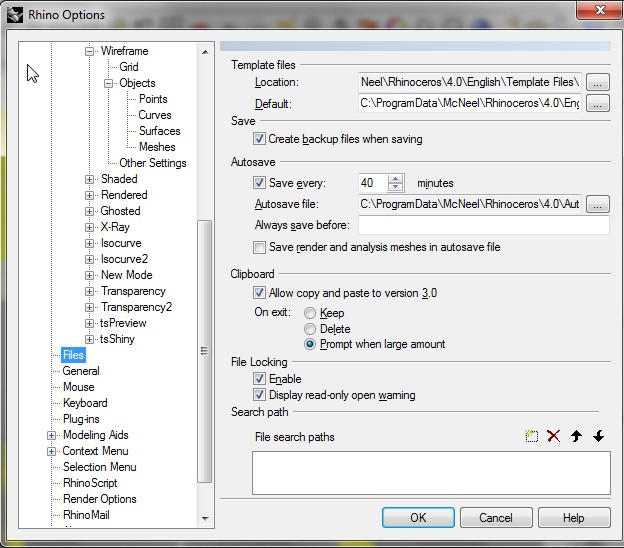Click the Rhino icon in title bar
This screenshot has height=548, width=624.
click(x=15, y=15)
